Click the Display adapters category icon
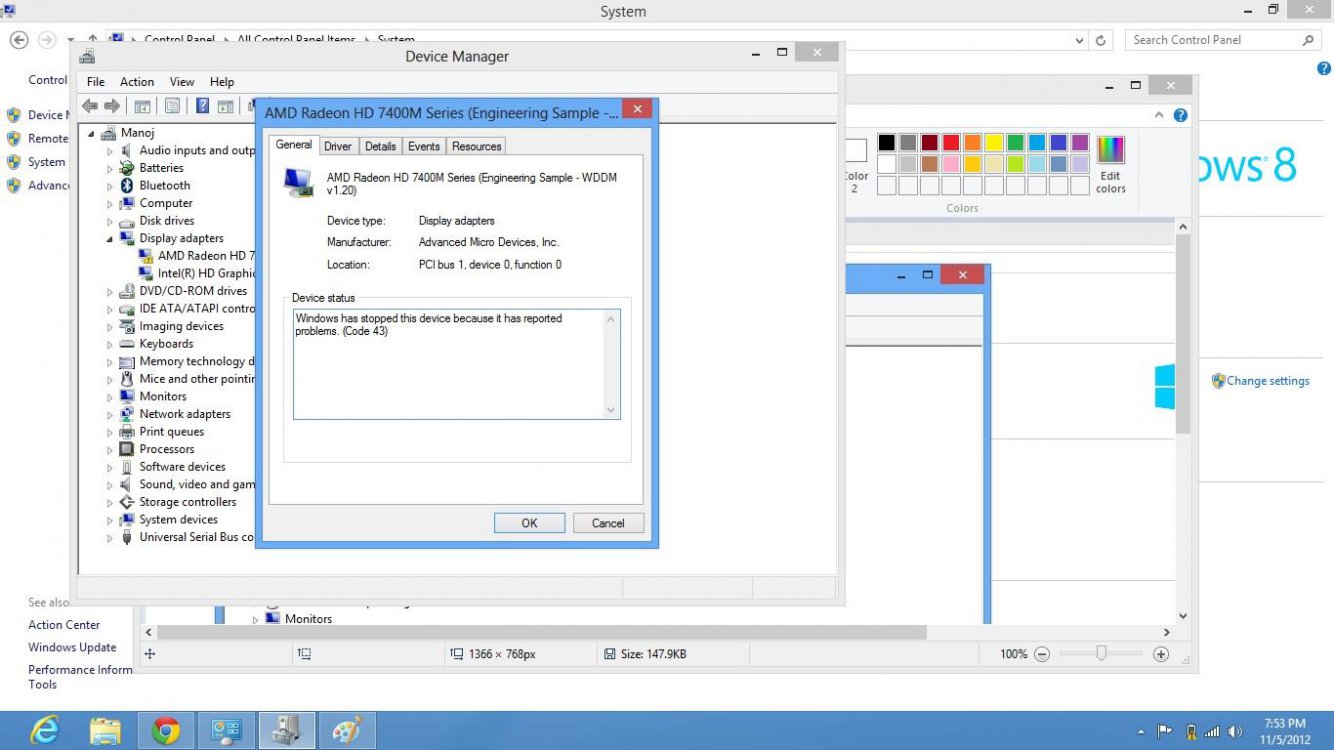 127,238
